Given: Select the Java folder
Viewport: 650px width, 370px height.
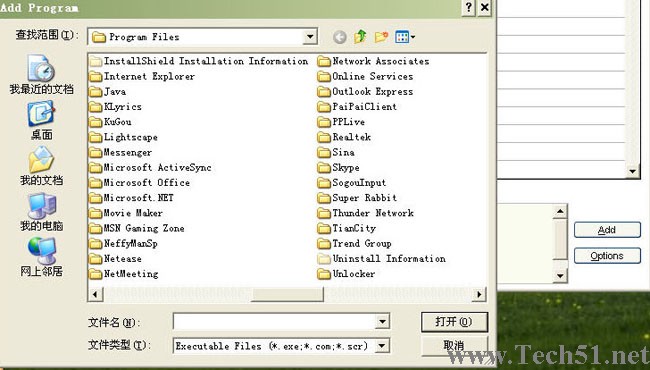Looking at the screenshot, I should (108, 92).
